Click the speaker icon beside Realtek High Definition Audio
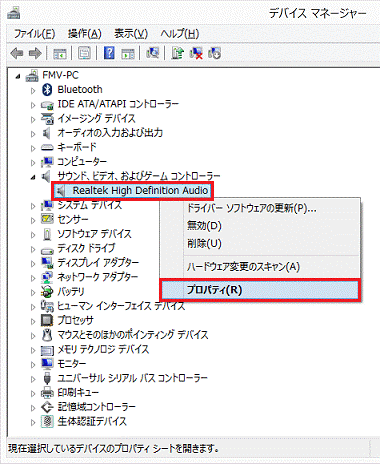380x464 pixels. pos(61,191)
